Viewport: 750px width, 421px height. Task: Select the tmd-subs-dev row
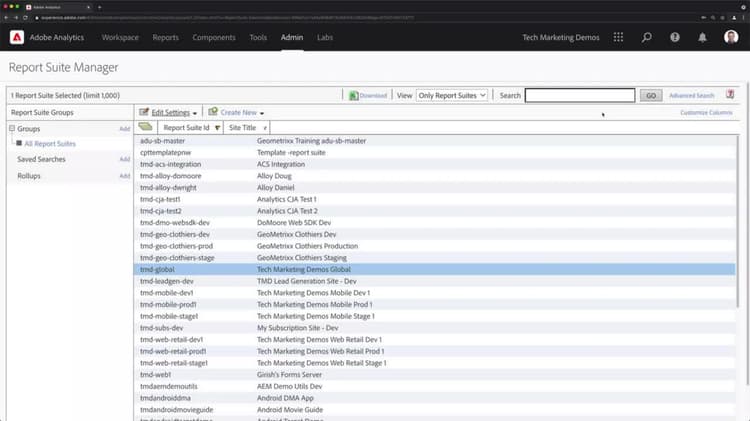(434, 328)
